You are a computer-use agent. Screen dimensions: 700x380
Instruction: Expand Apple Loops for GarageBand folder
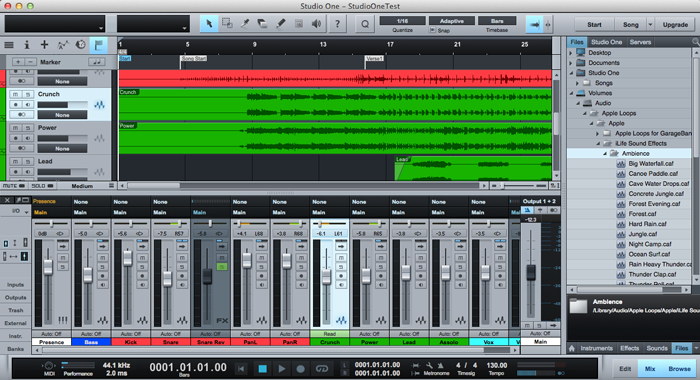pos(598,134)
